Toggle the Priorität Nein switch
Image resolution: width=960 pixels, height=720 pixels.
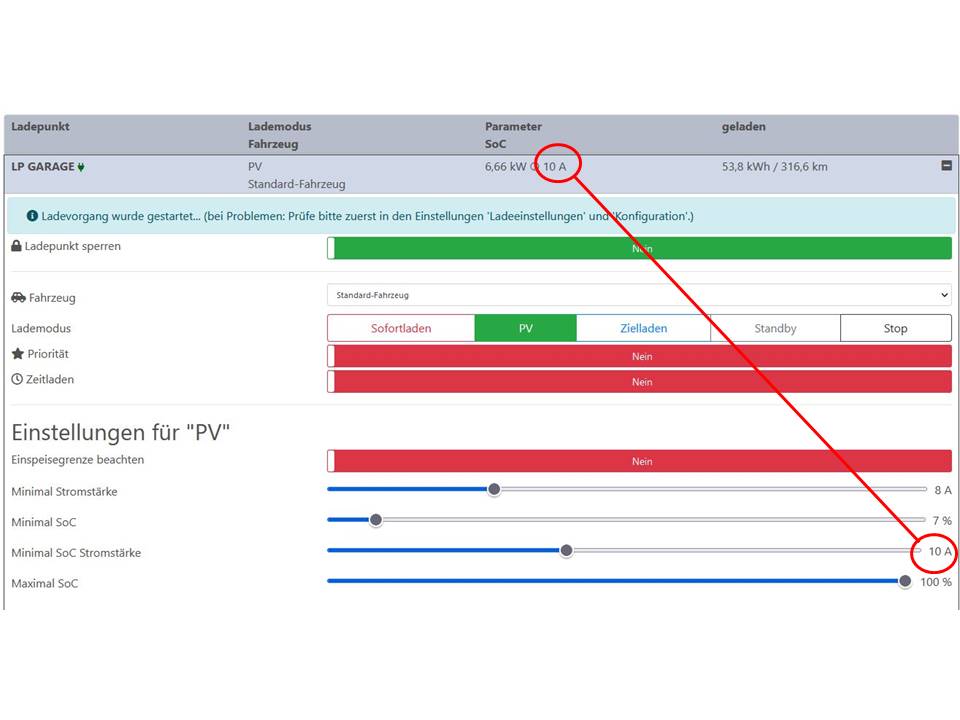tap(639, 356)
